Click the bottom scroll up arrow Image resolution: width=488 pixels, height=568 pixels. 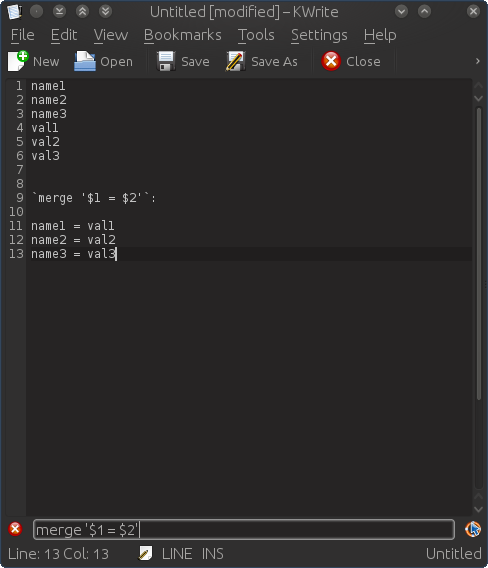(478, 496)
